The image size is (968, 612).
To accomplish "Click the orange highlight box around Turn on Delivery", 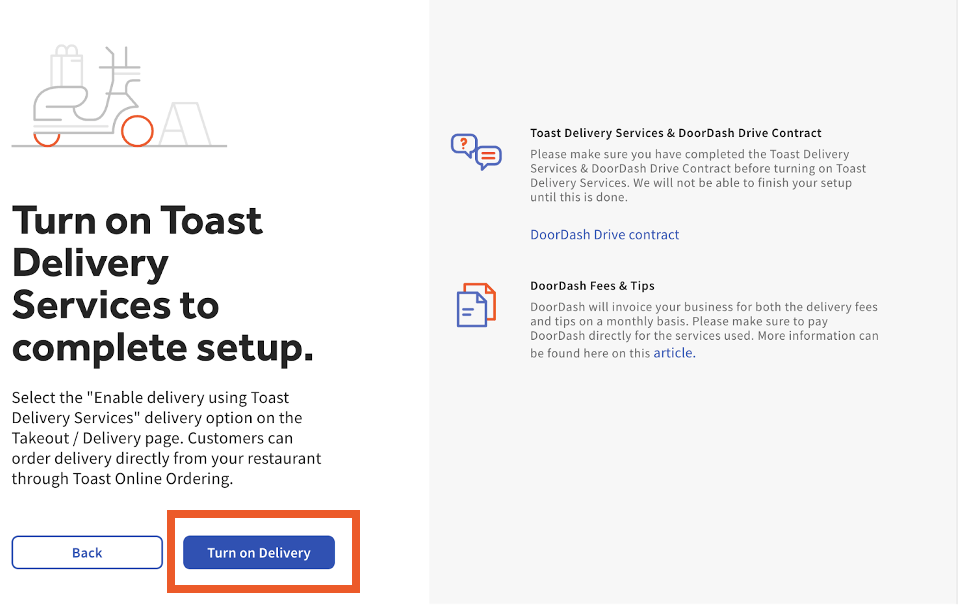I will (x=263, y=512).
